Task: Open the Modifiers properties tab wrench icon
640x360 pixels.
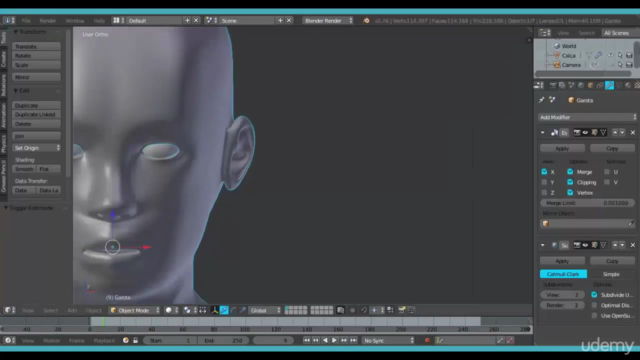Action: pyautogui.click(x=609, y=85)
